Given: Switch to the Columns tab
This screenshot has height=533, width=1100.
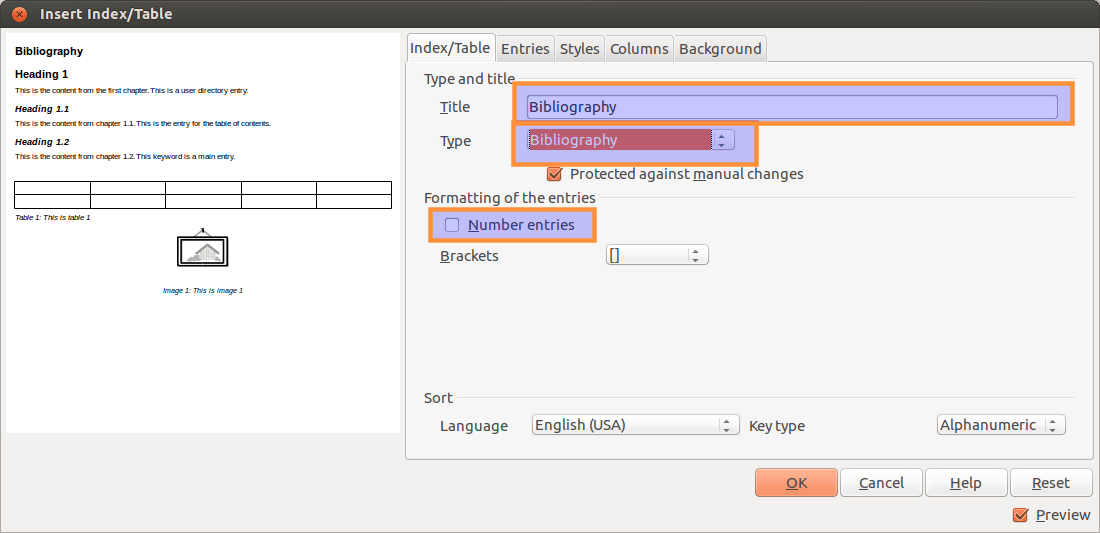Looking at the screenshot, I should click(639, 49).
